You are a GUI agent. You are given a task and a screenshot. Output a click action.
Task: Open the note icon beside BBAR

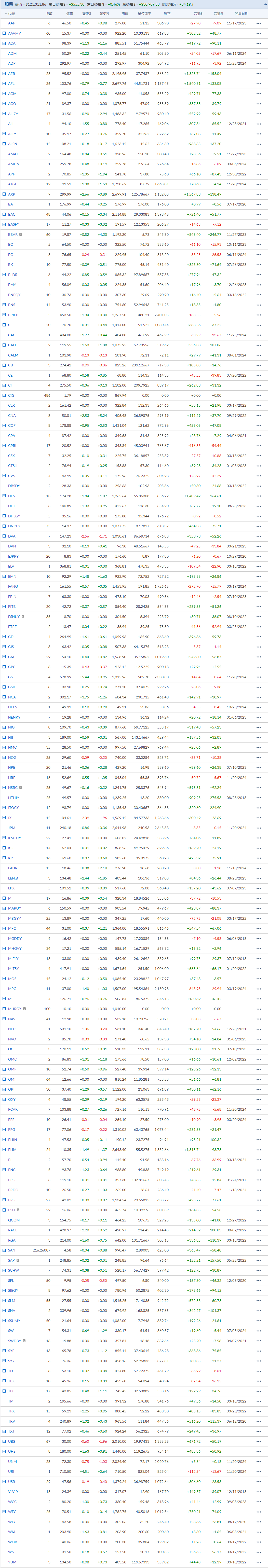(21, 234)
